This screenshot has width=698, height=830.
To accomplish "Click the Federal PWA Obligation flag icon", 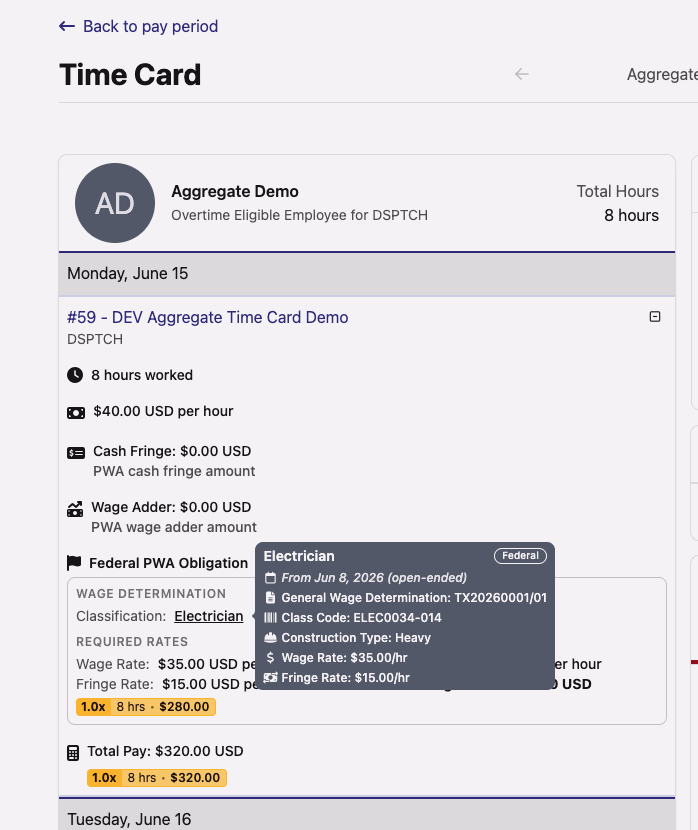I will point(74,563).
